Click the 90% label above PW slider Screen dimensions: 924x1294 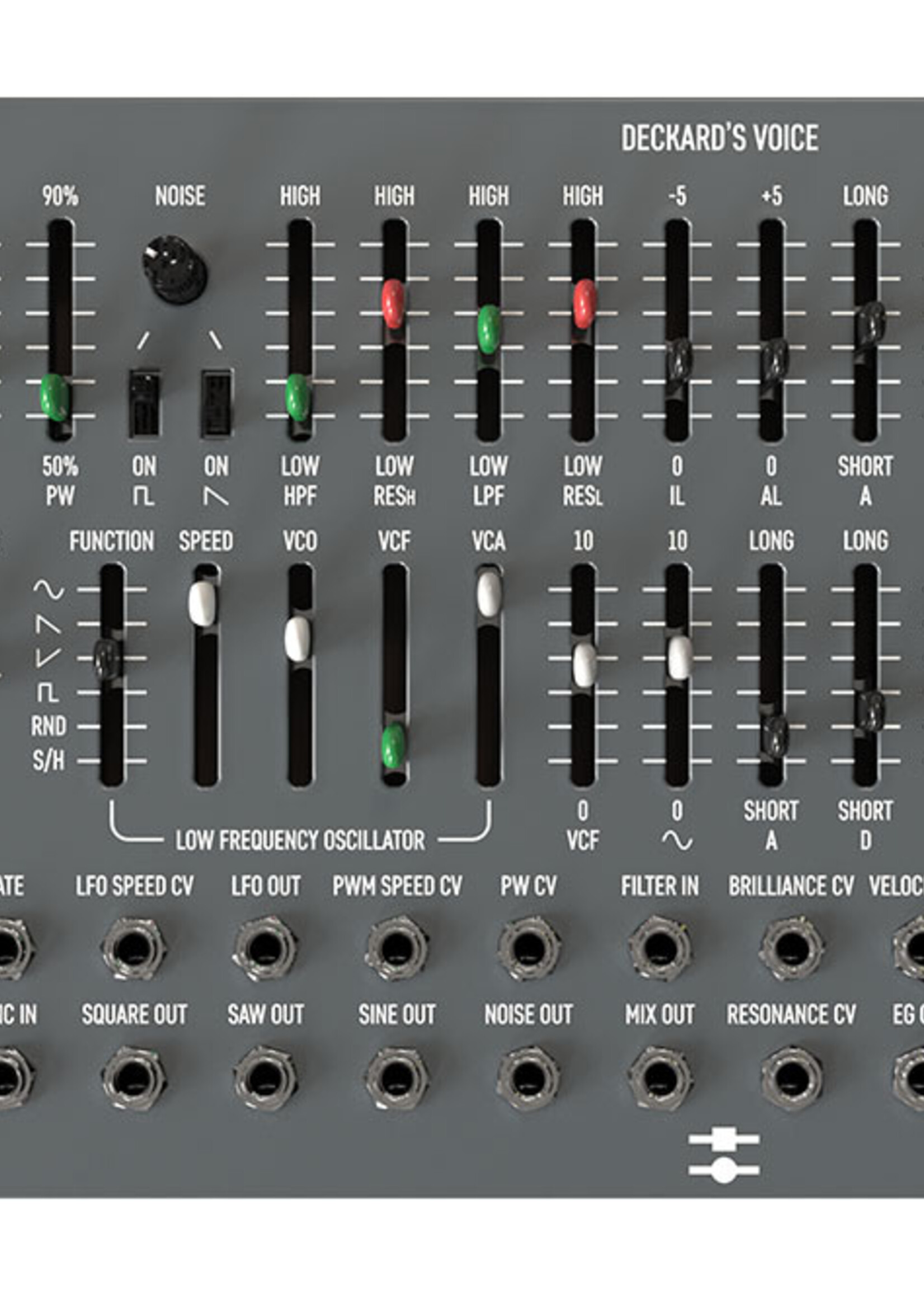(x=60, y=196)
